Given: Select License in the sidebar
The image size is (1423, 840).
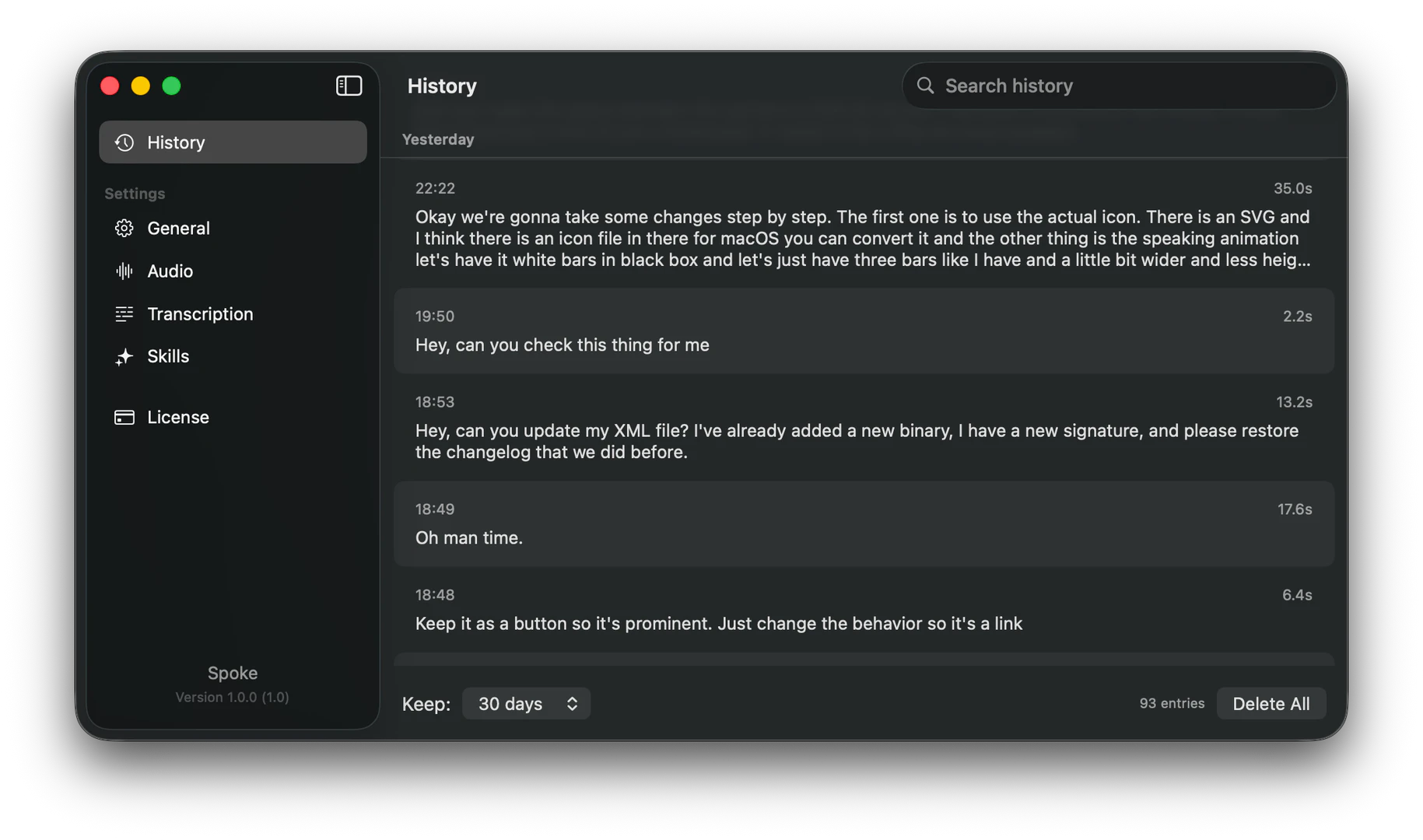Looking at the screenshot, I should (x=177, y=417).
